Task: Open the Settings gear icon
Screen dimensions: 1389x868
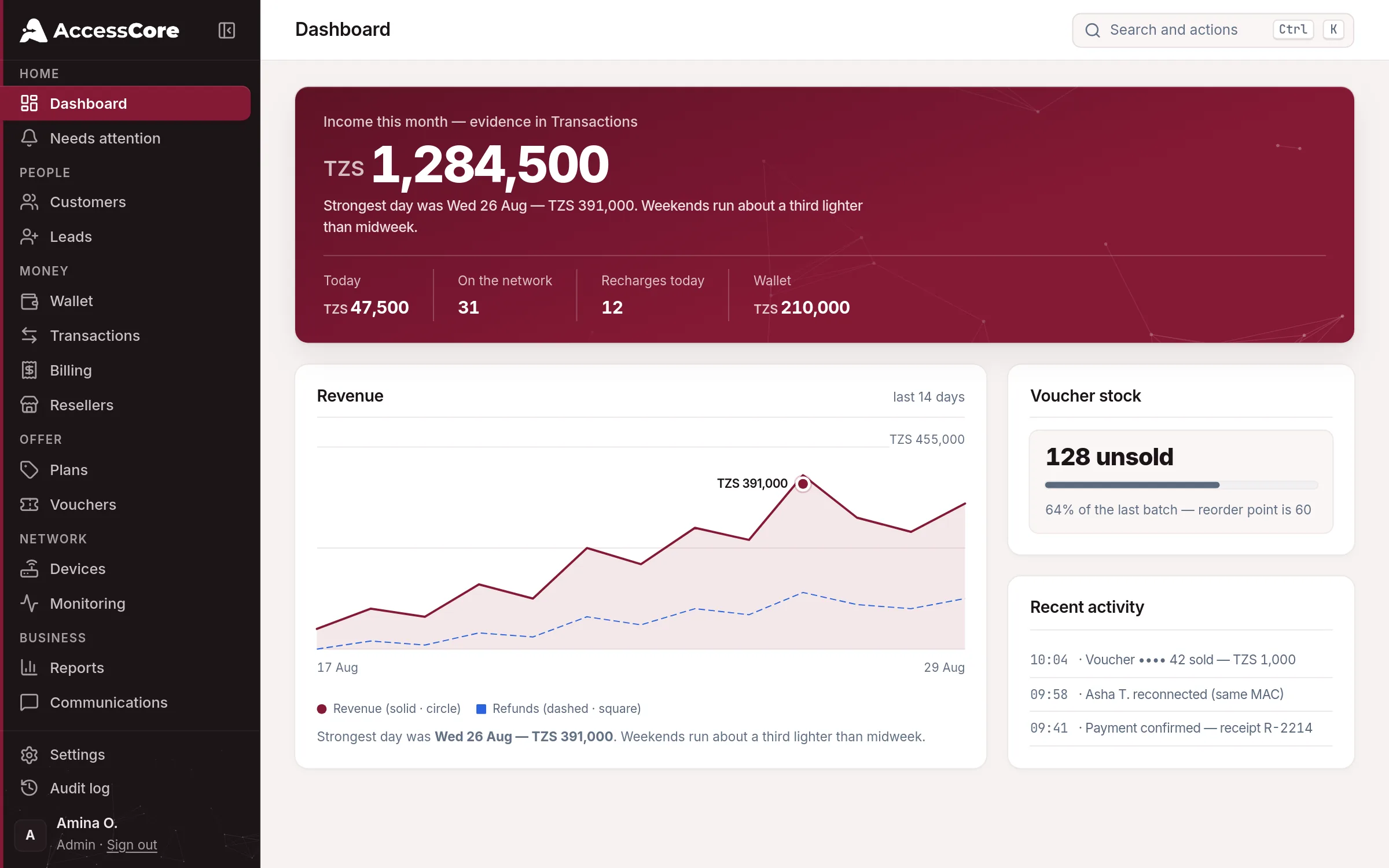Action: (29, 755)
